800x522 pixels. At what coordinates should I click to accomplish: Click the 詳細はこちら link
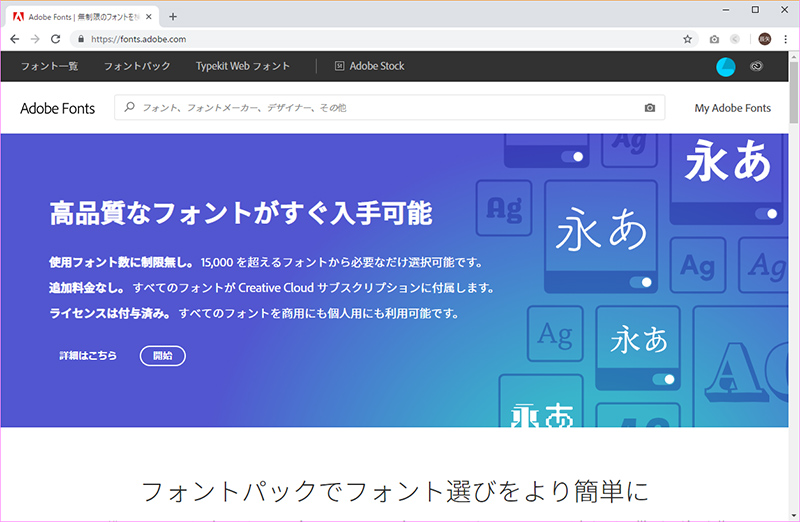click(x=88, y=356)
